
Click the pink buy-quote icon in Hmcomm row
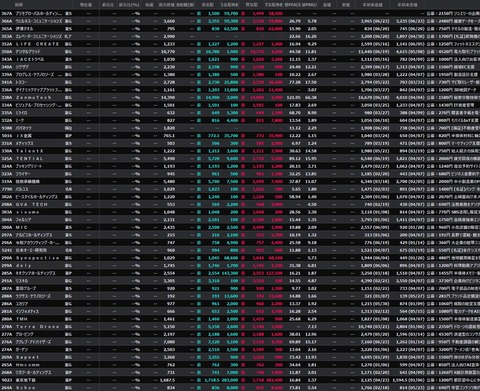pyautogui.click(x=243, y=365)
